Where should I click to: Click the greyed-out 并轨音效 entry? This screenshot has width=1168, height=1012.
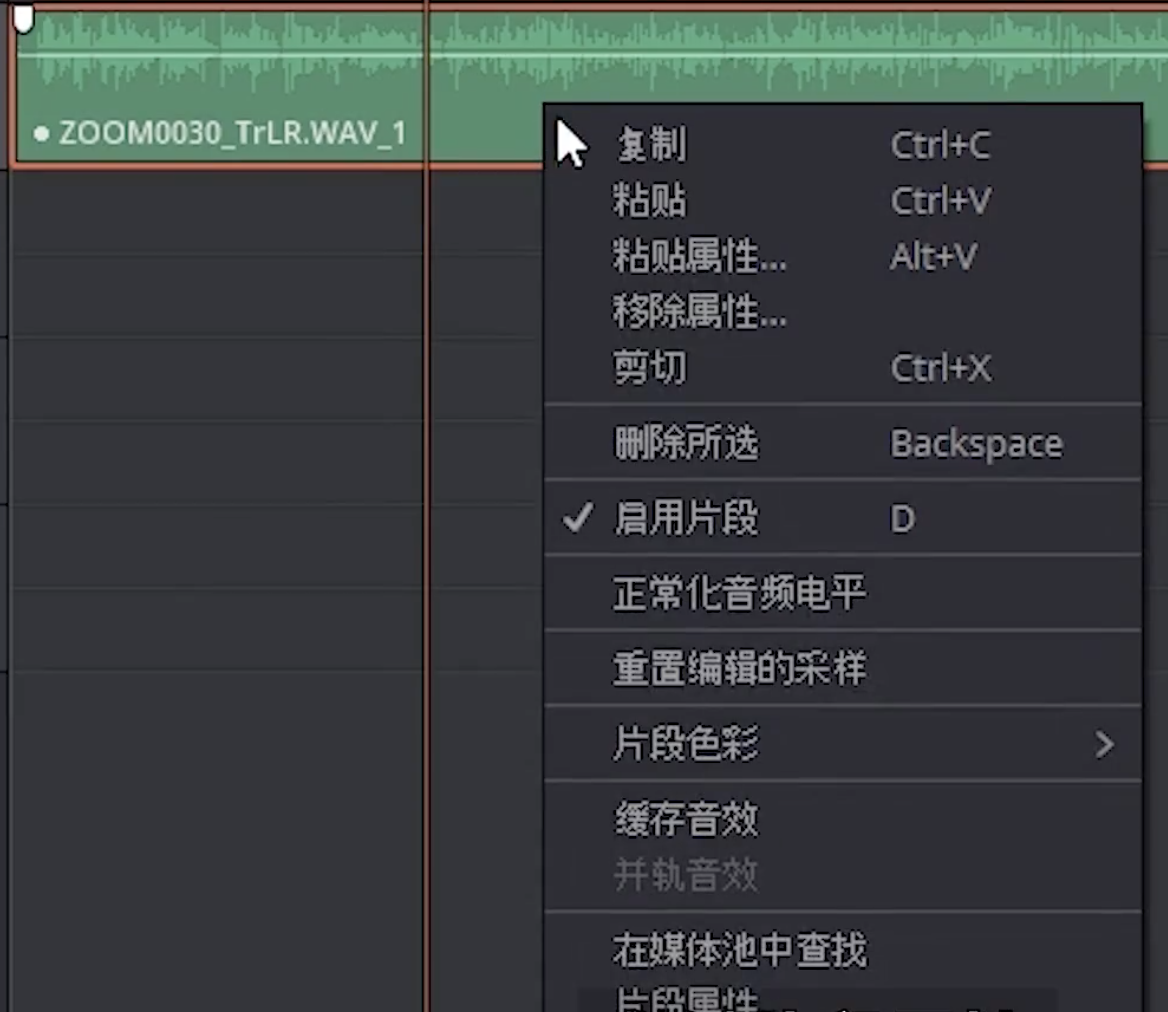pos(686,875)
